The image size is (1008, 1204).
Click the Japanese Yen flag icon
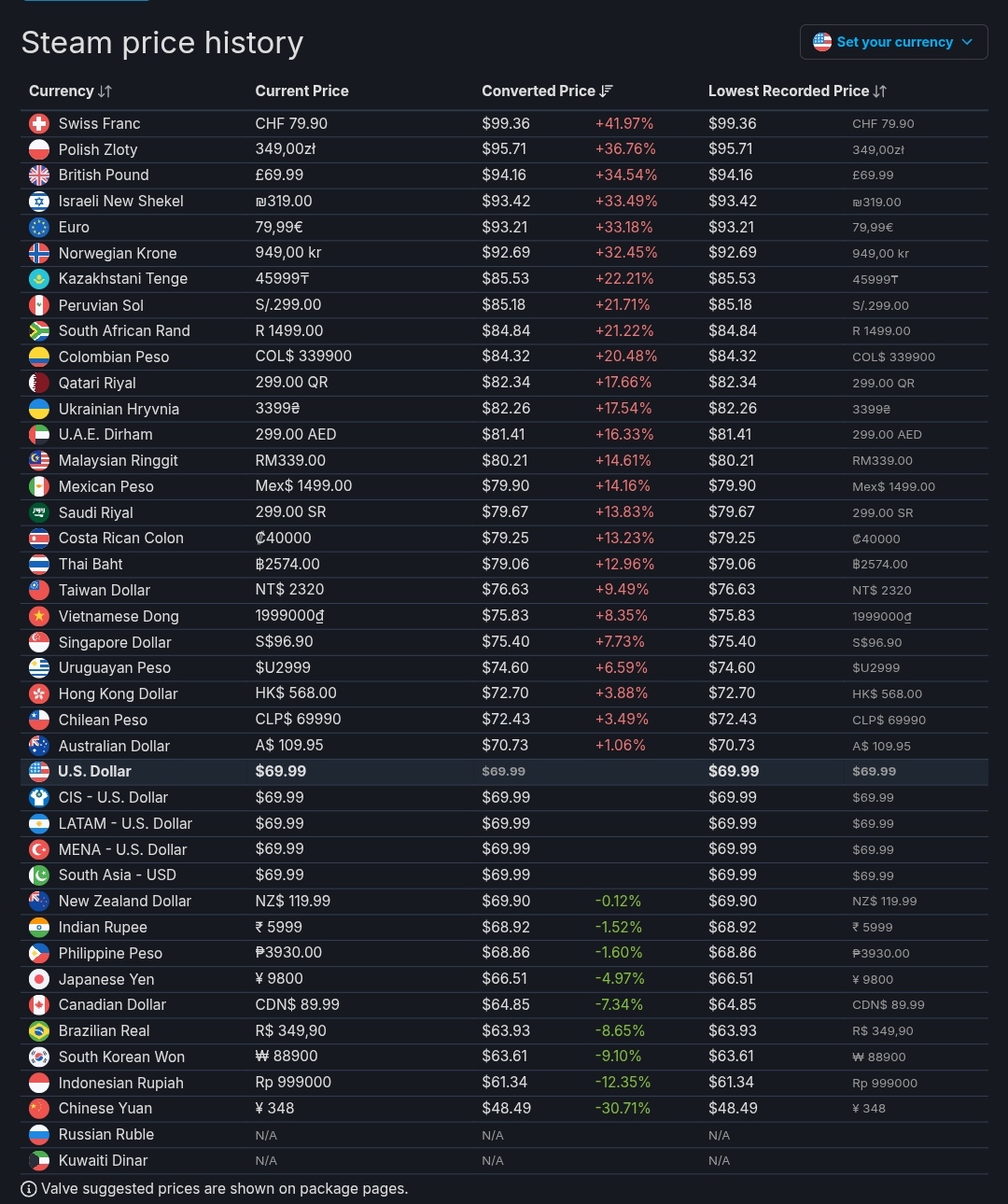pyautogui.click(x=39, y=979)
